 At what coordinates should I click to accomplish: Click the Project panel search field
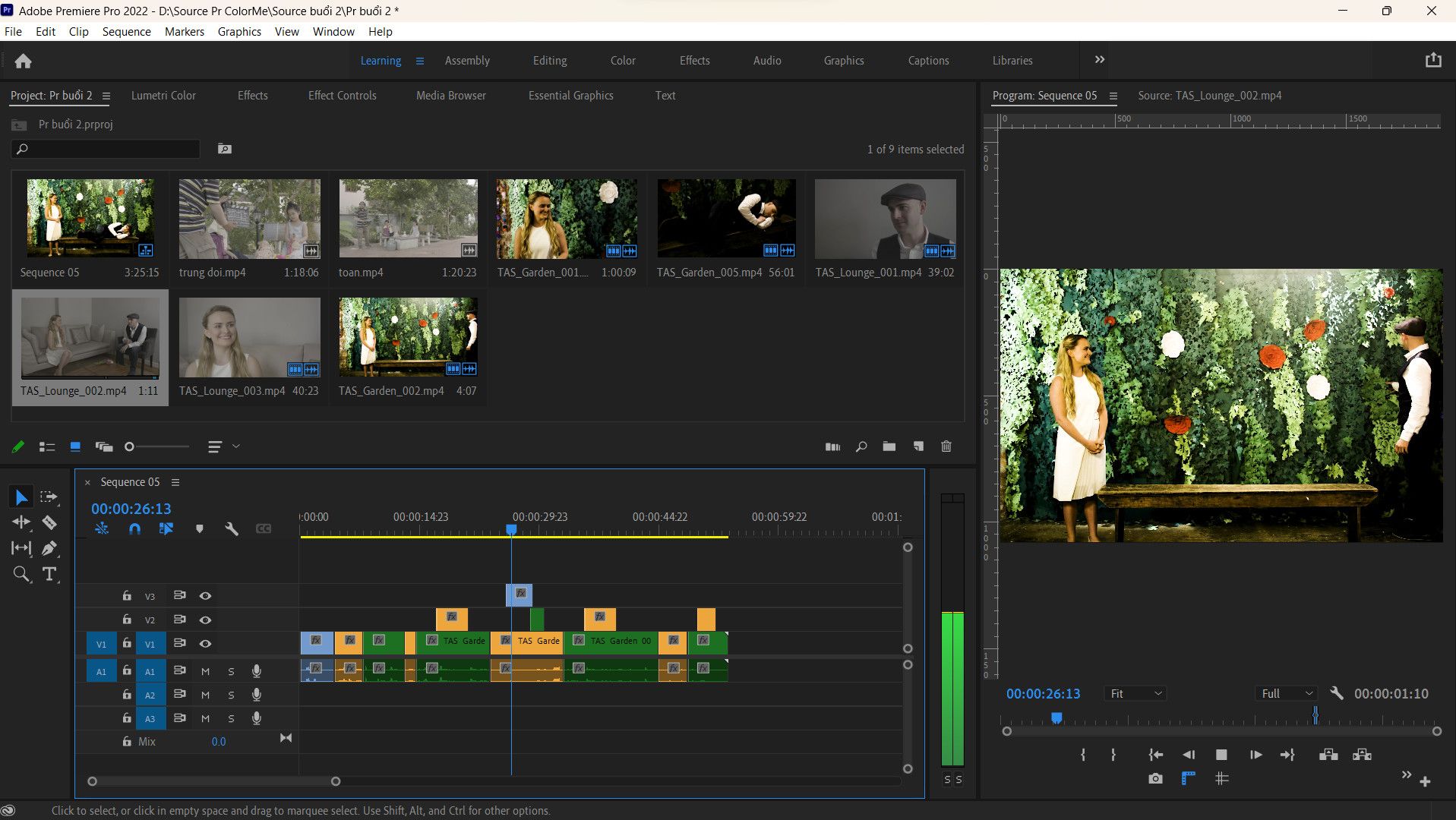click(x=106, y=149)
